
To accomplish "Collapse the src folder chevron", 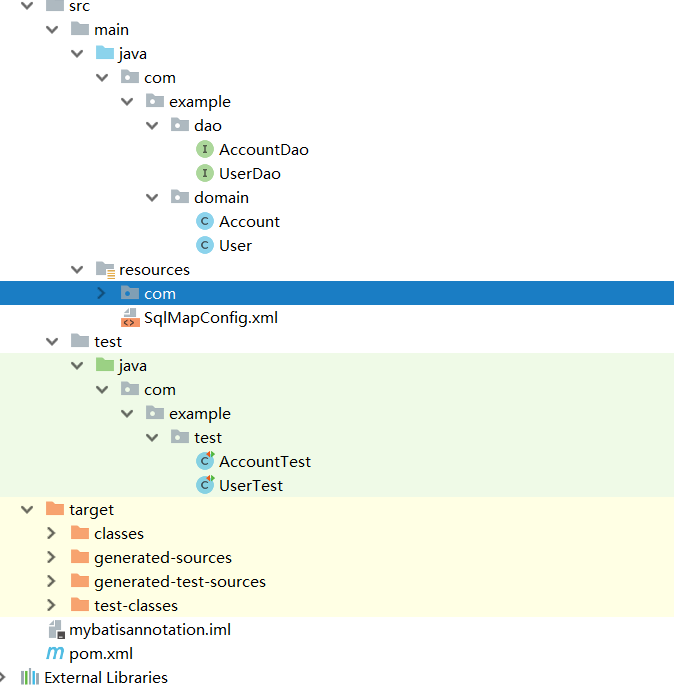I will 27,6.
